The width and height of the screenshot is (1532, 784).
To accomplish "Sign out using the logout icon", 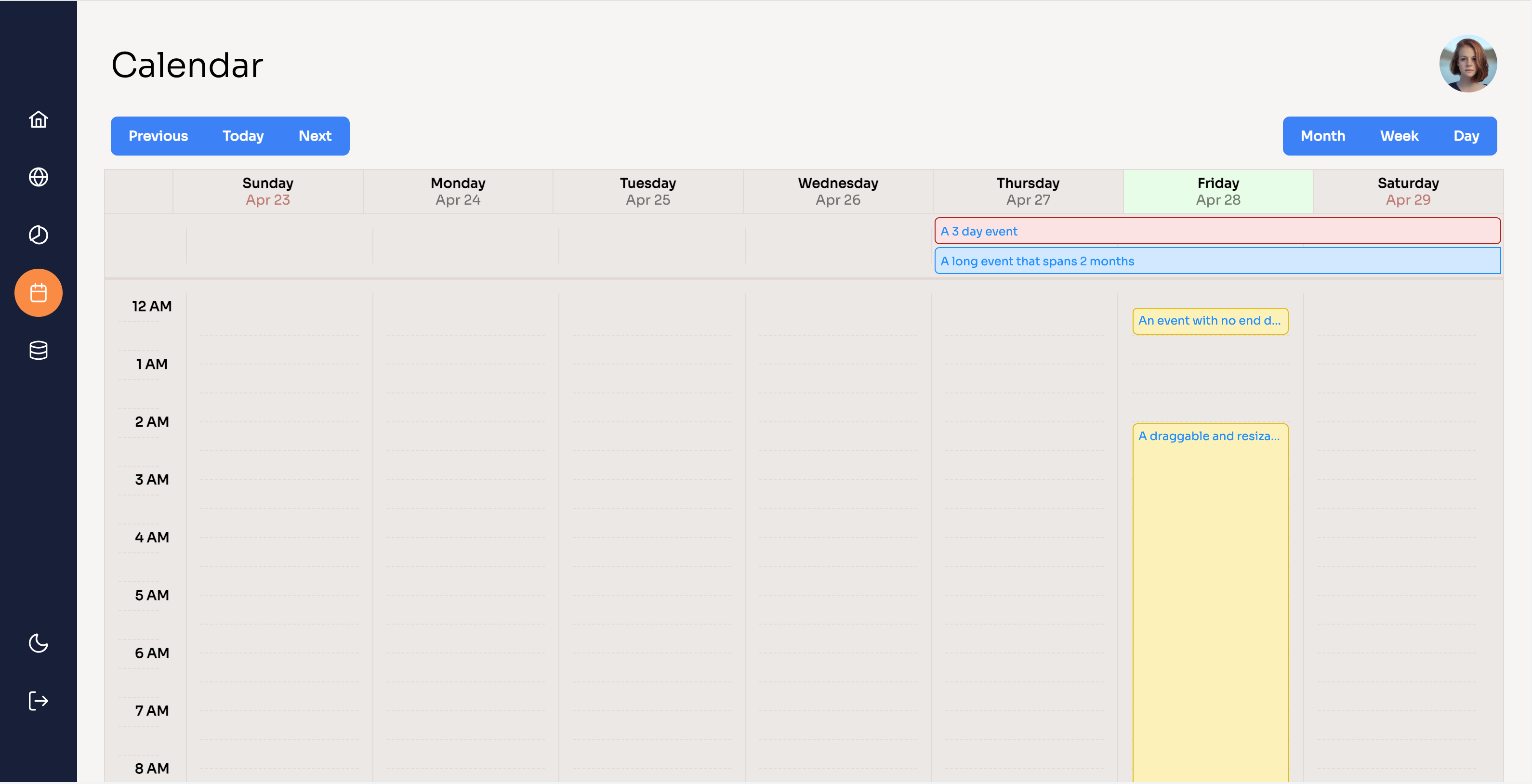I will (x=38, y=701).
